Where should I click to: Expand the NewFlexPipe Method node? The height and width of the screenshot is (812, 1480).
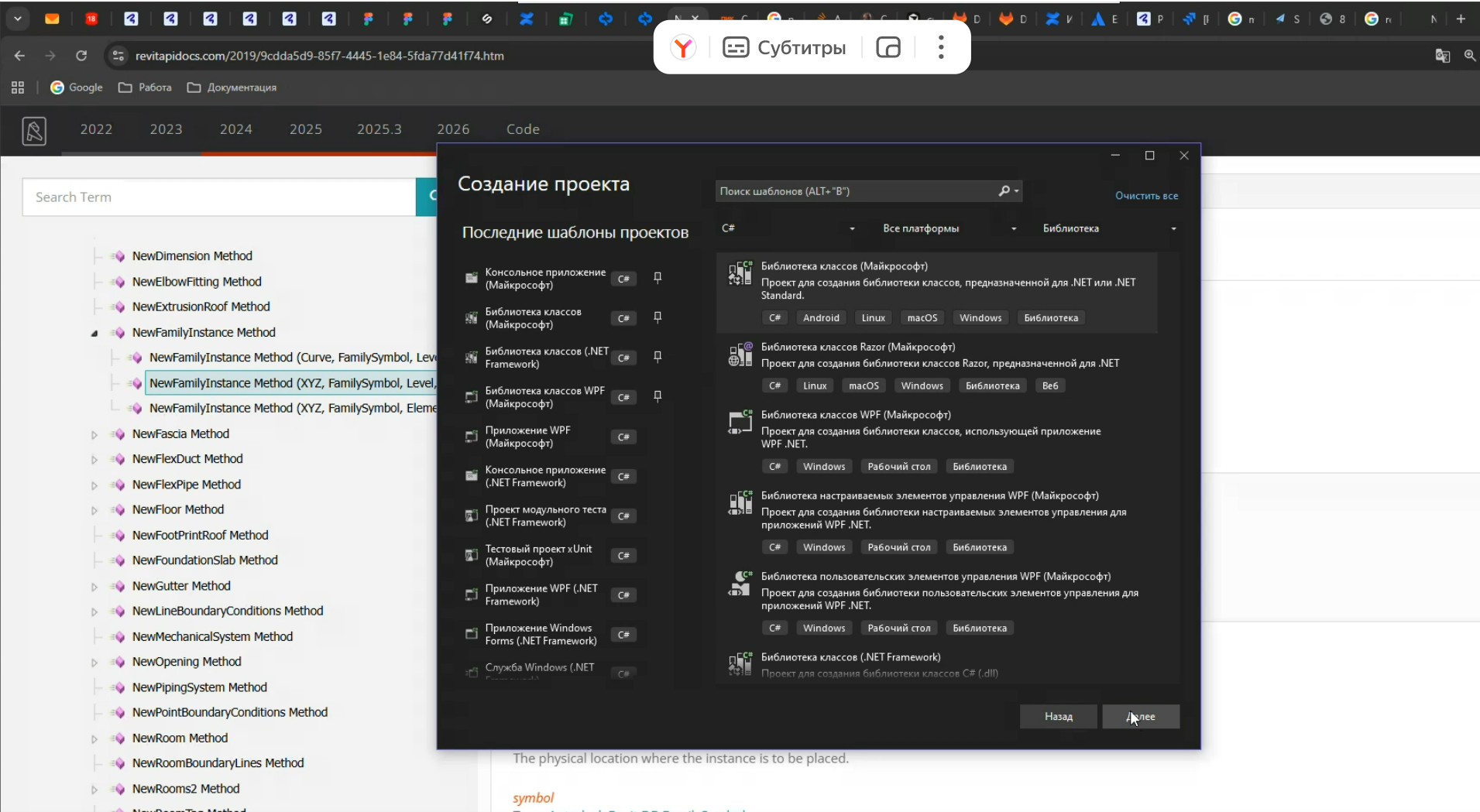(94, 485)
